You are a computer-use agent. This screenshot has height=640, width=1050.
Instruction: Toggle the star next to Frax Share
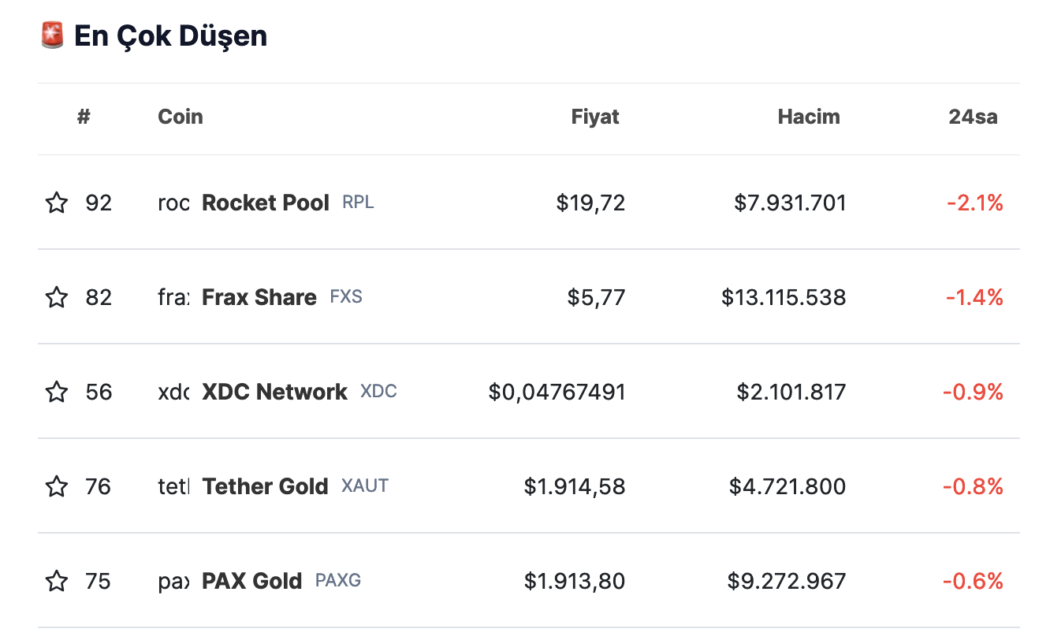pyautogui.click(x=56, y=297)
